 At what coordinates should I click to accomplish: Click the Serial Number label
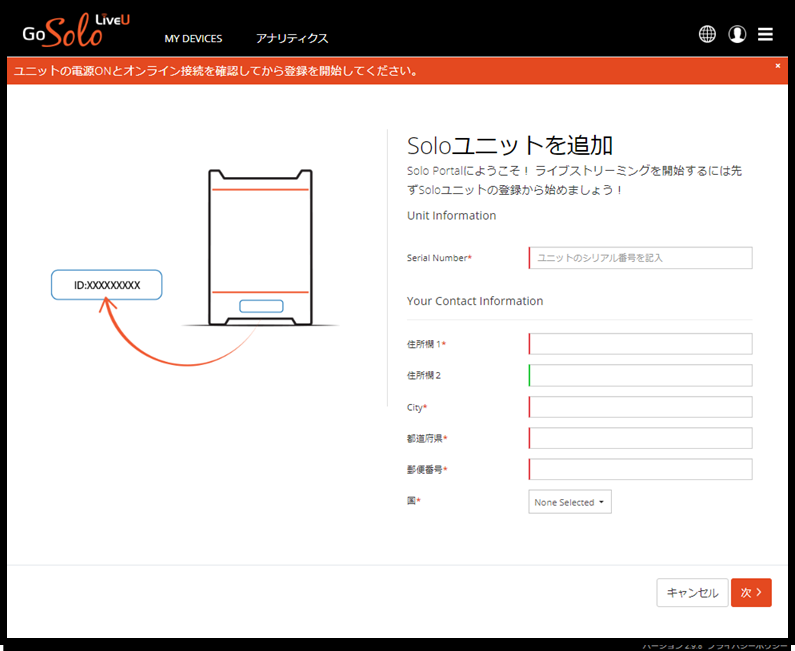[439, 258]
